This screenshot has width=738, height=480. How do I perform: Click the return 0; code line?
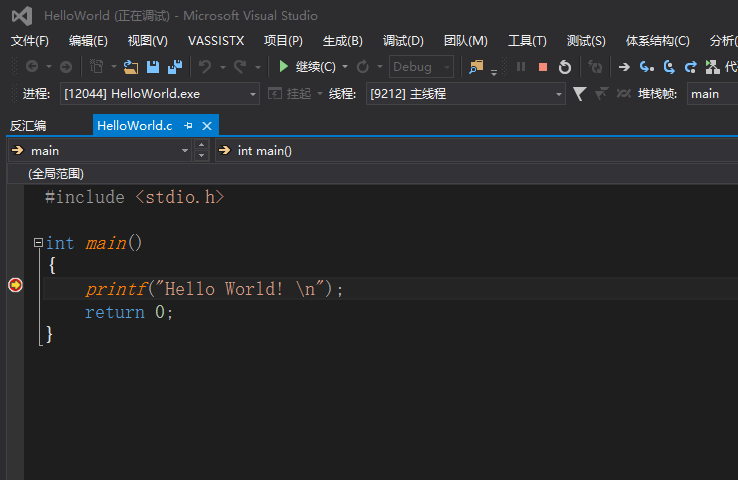click(x=129, y=312)
